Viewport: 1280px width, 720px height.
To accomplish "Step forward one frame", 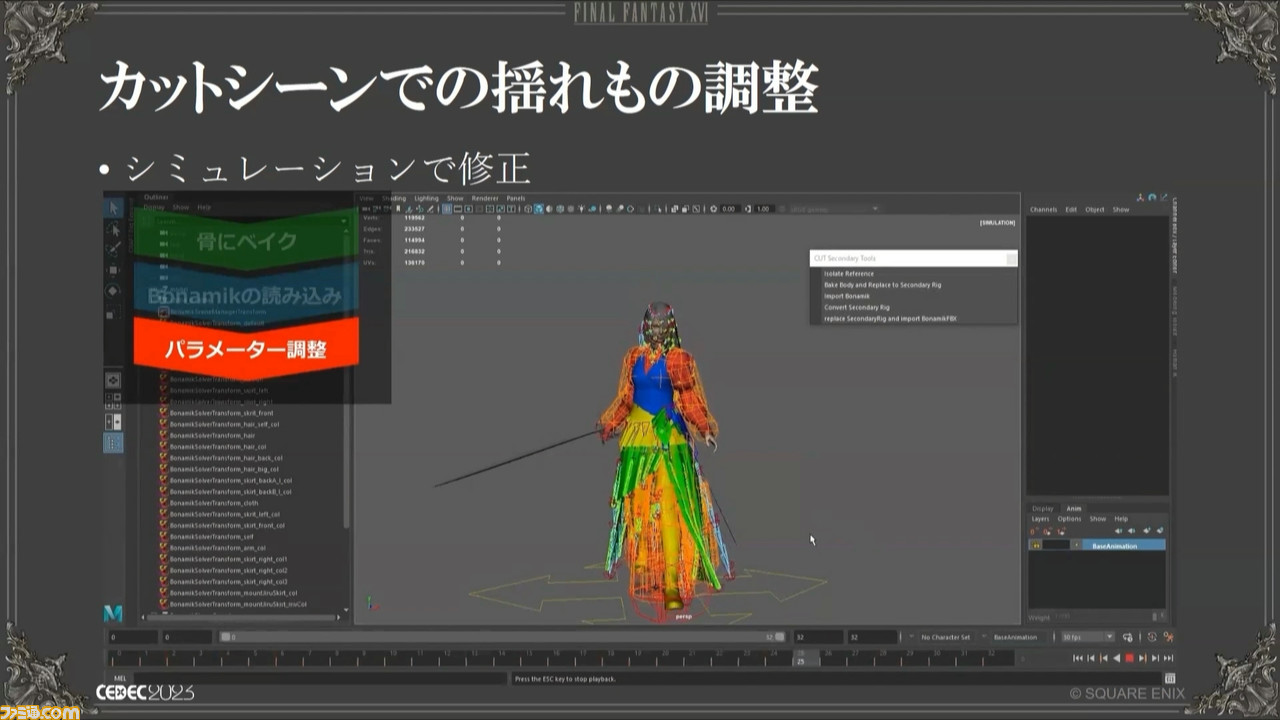I will click(1155, 658).
